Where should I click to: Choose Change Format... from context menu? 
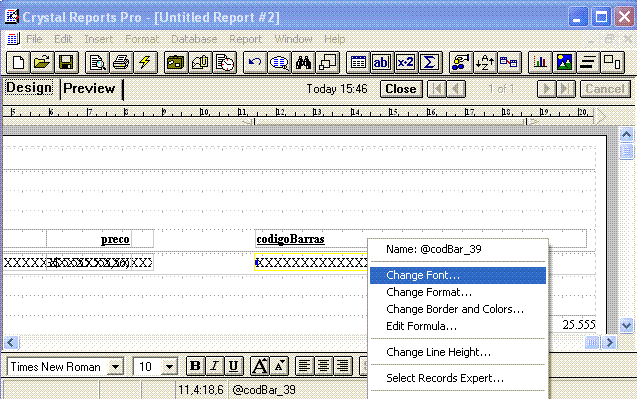tap(458, 292)
